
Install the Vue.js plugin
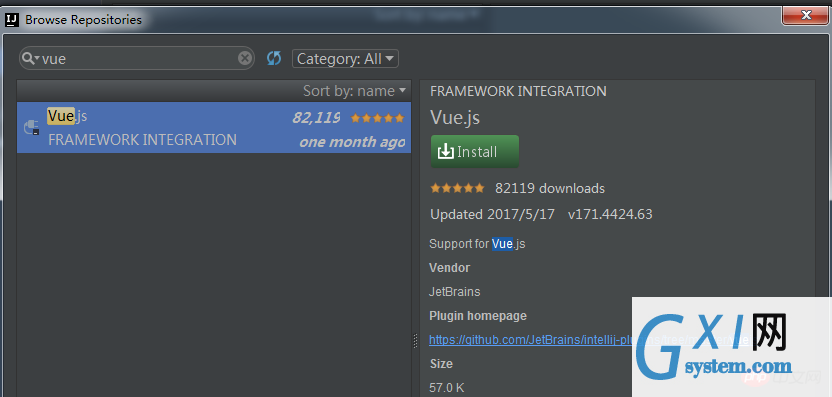tap(475, 152)
